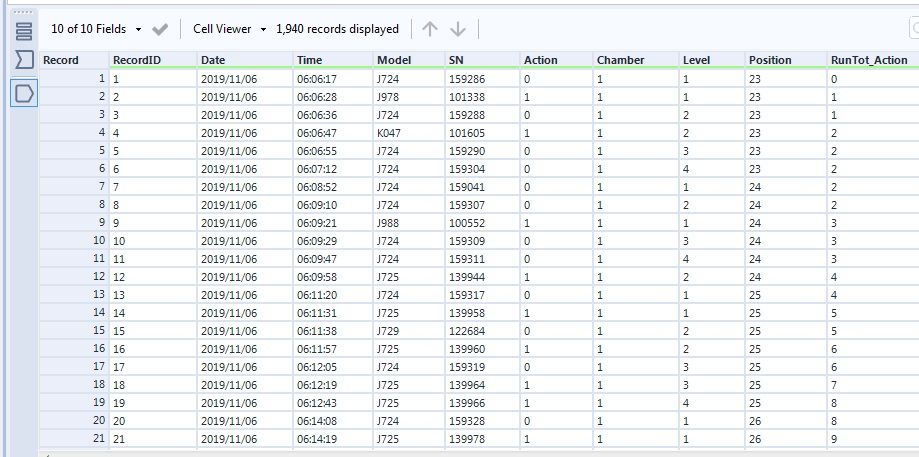This screenshot has width=919, height=457.
Task: Click time cell 06:06:17
Action: click(x=333, y=79)
